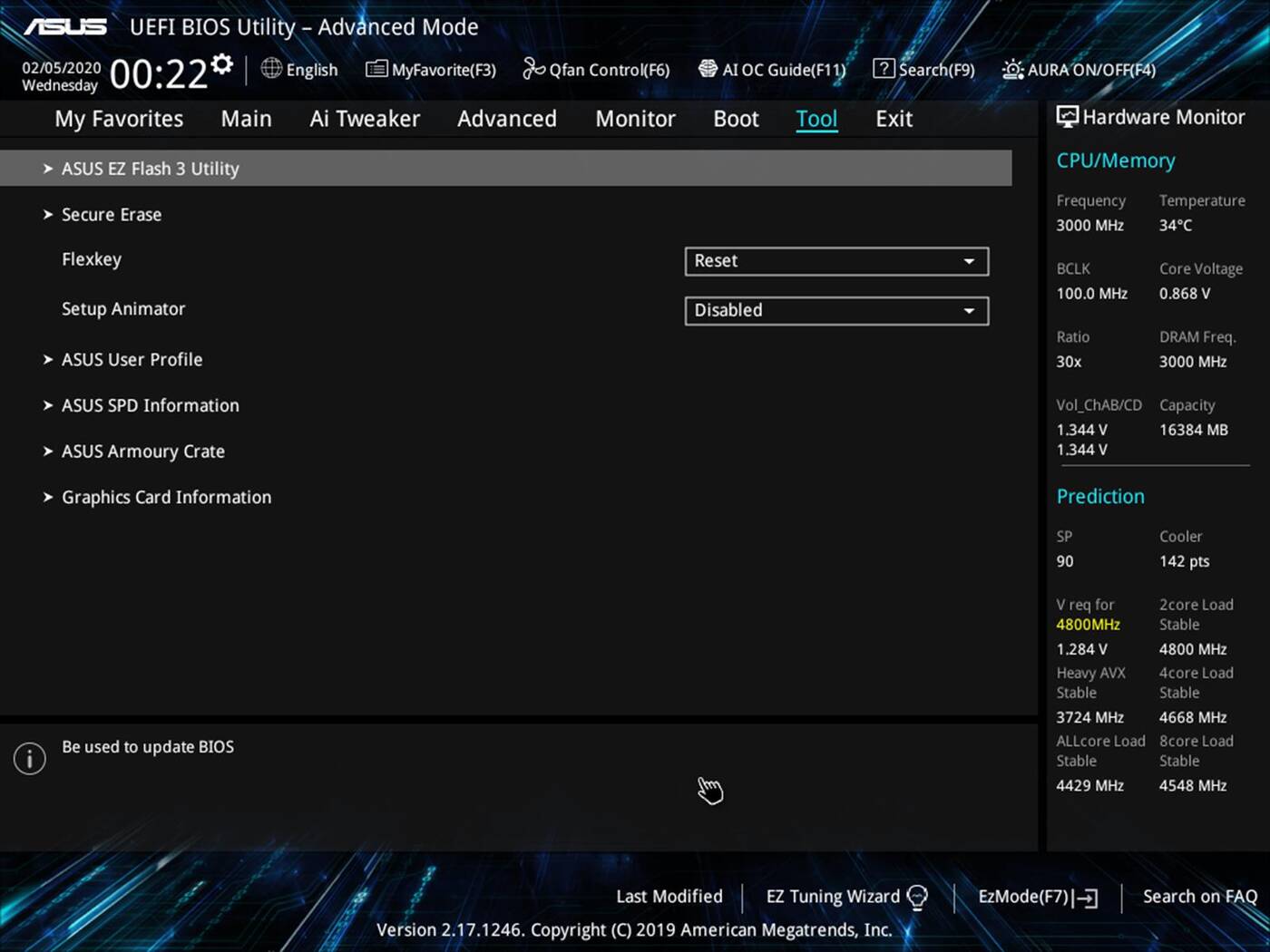Open the Setup Animator dropdown
The image size is (1270, 952).
pyautogui.click(x=971, y=311)
